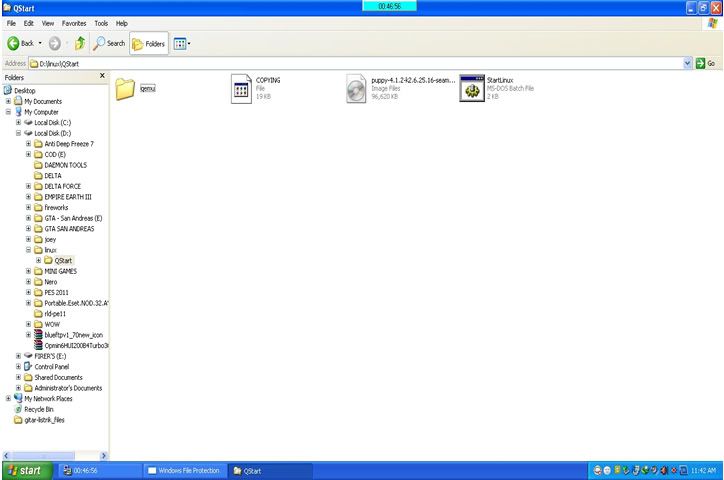The width and height of the screenshot is (724, 480).
Task: Select MINI GAMES folder in tree
Action: coord(60,271)
